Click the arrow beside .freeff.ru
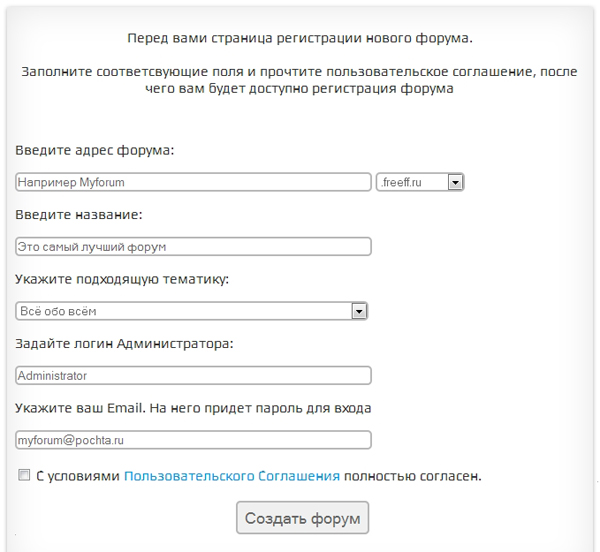Image resolution: width=600 pixels, height=552 pixels. [455, 182]
